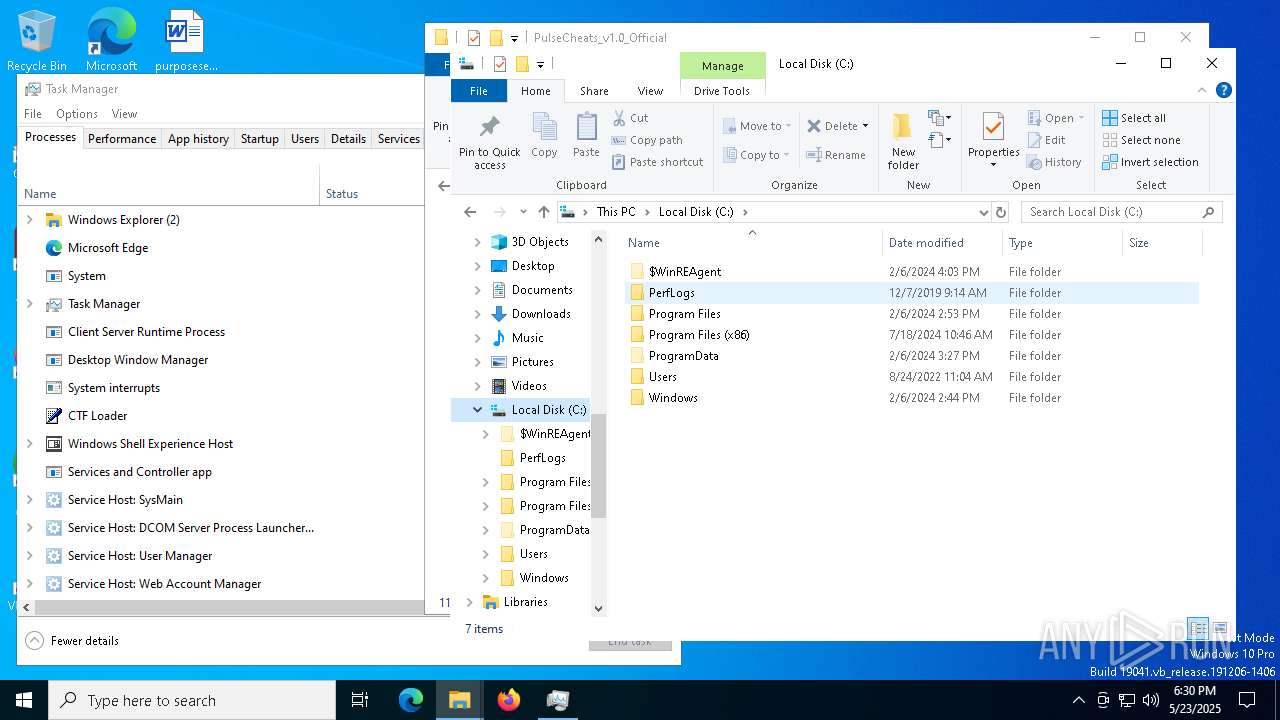Click the Rename ribbon button
Screen dimensions: 1280x720
(836, 155)
